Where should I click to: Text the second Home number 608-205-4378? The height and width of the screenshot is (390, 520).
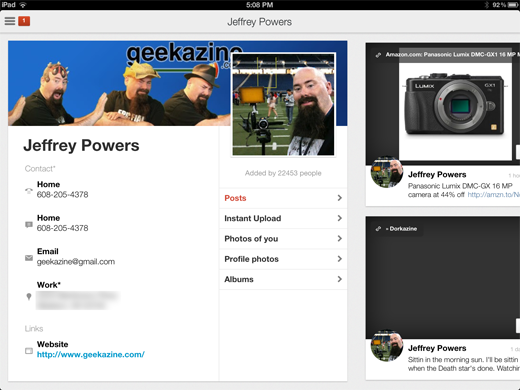point(62,228)
